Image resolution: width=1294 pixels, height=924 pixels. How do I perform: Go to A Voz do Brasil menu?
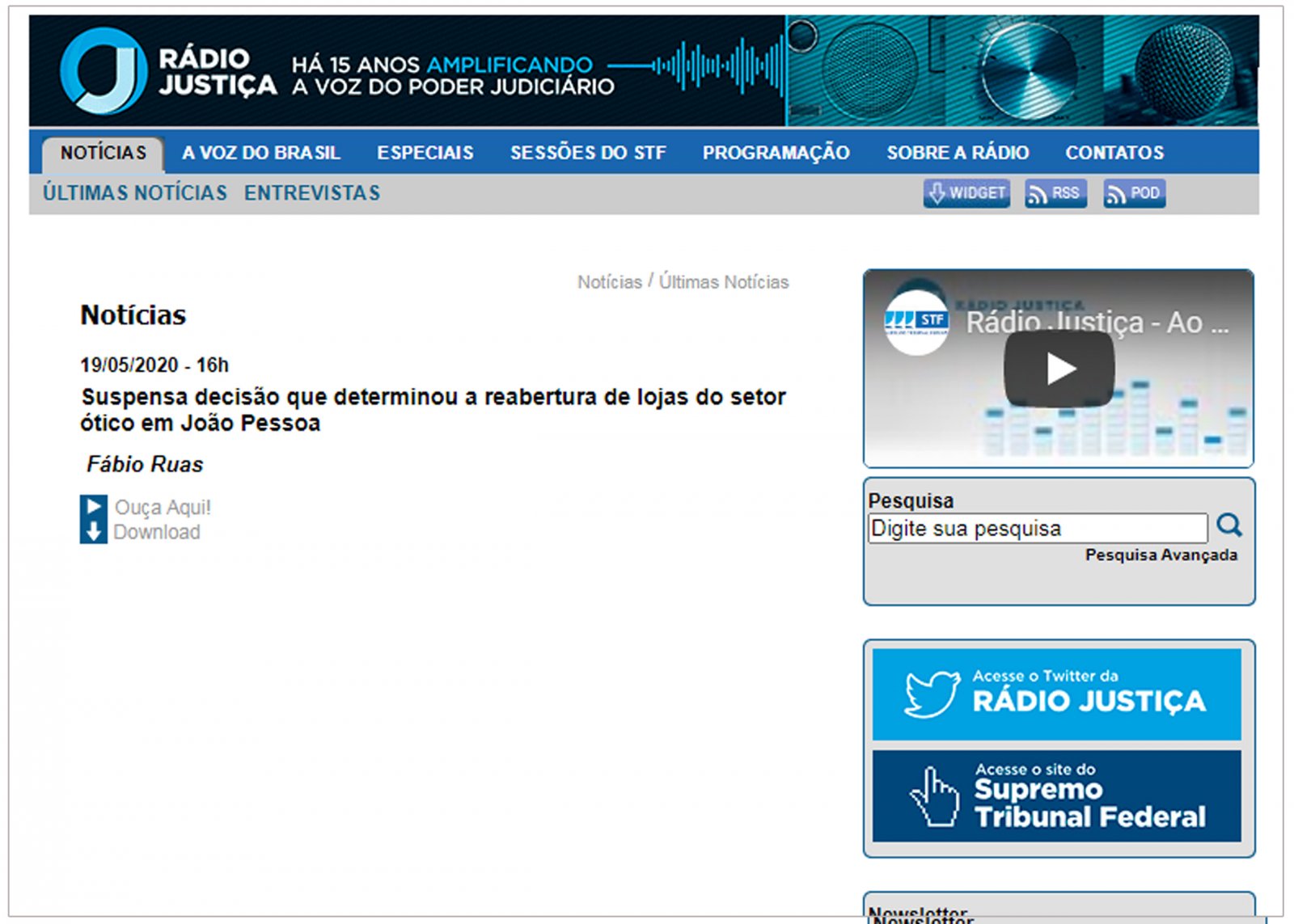[x=260, y=153]
